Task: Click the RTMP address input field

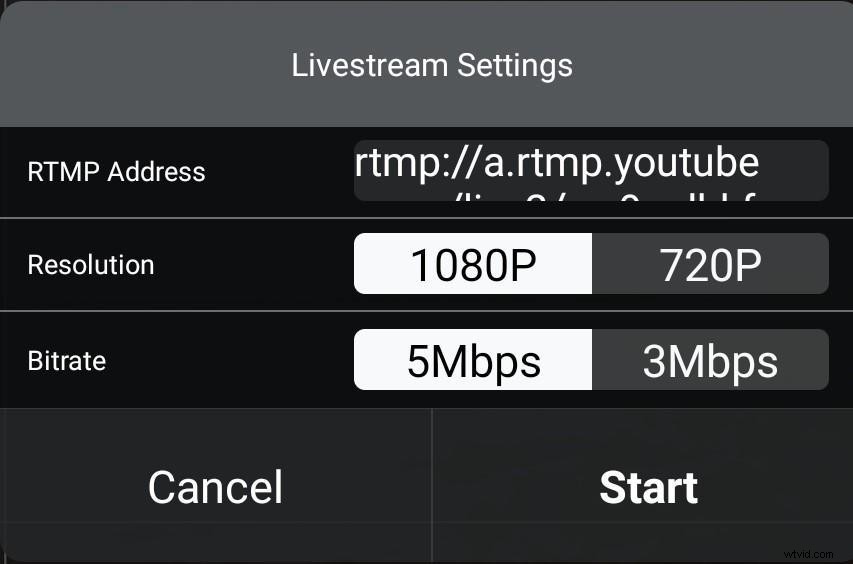Action: [591, 171]
